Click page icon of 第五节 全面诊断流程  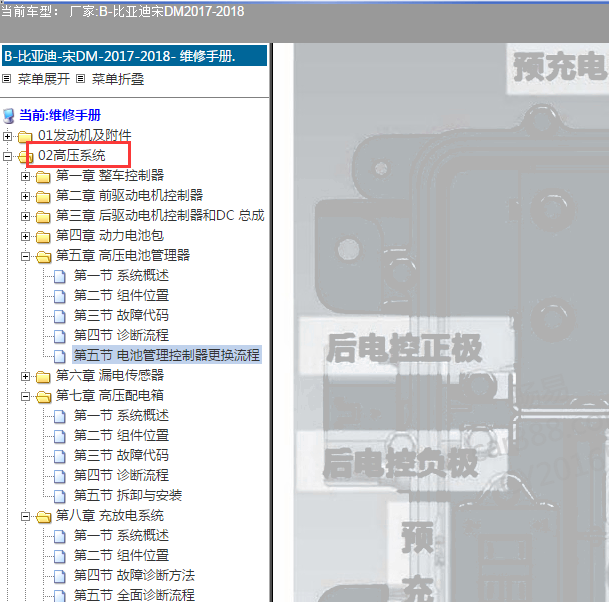pos(59,596)
